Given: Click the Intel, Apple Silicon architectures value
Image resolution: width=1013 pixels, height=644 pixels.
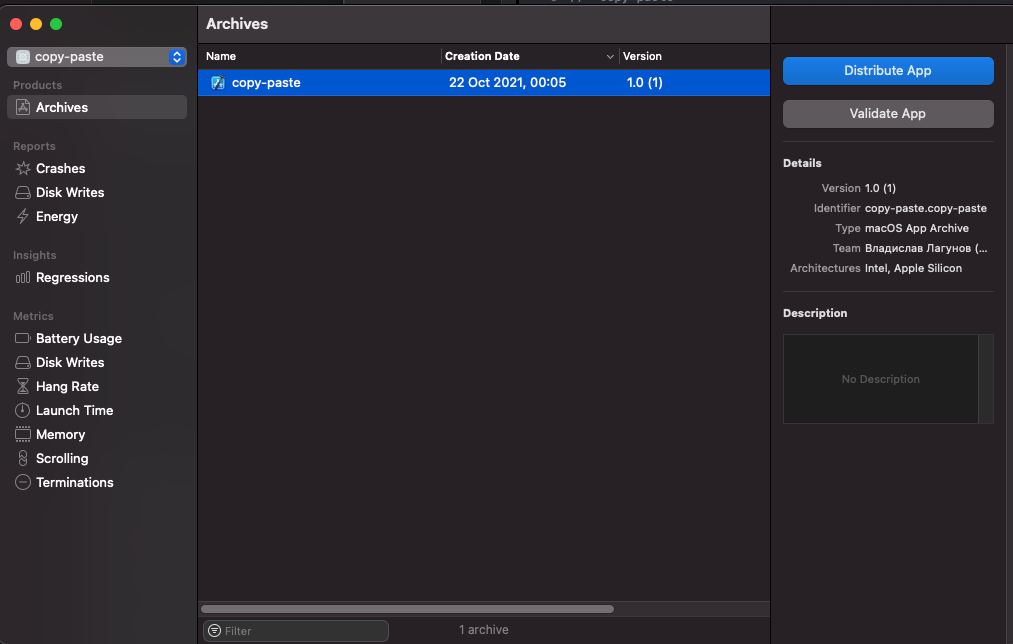Looking at the screenshot, I should click(913, 268).
